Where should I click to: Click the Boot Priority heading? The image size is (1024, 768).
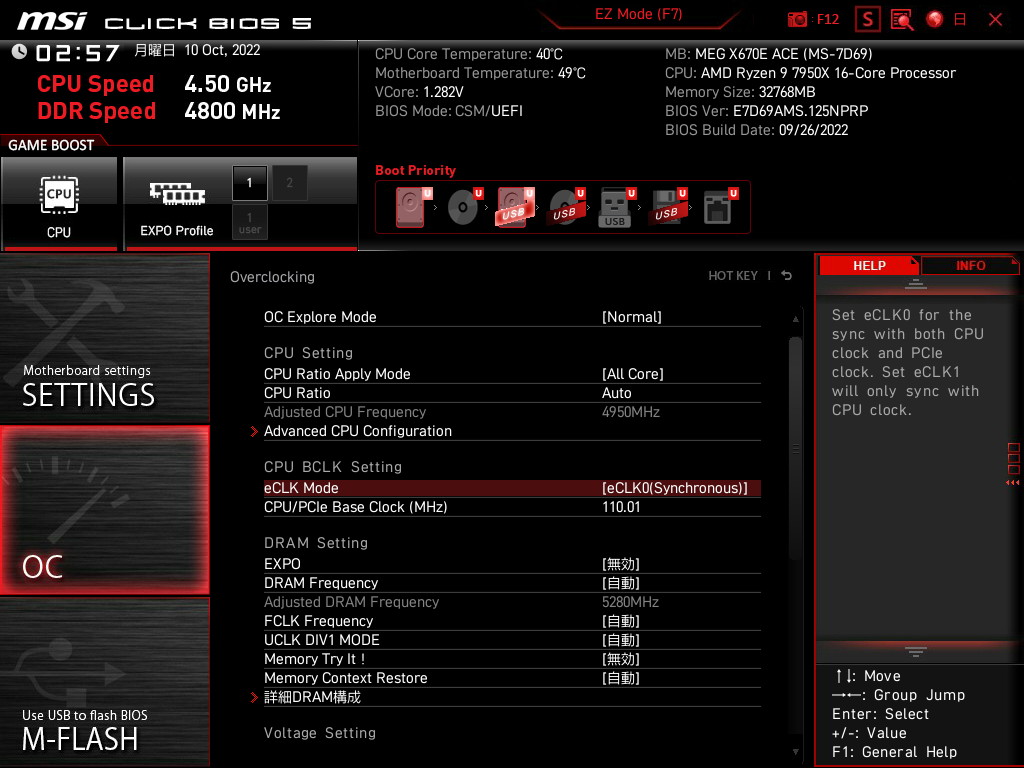click(x=415, y=170)
